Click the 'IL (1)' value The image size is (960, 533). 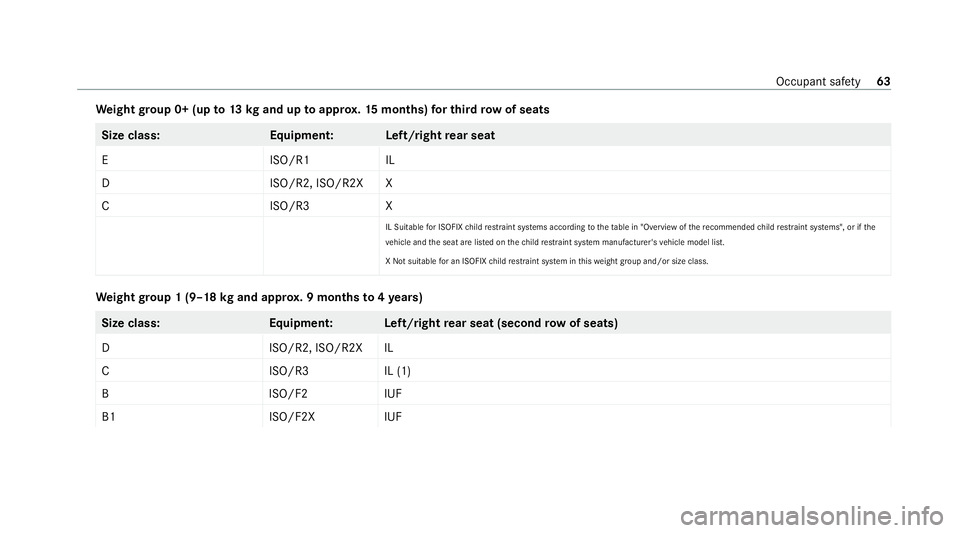(x=397, y=371)
